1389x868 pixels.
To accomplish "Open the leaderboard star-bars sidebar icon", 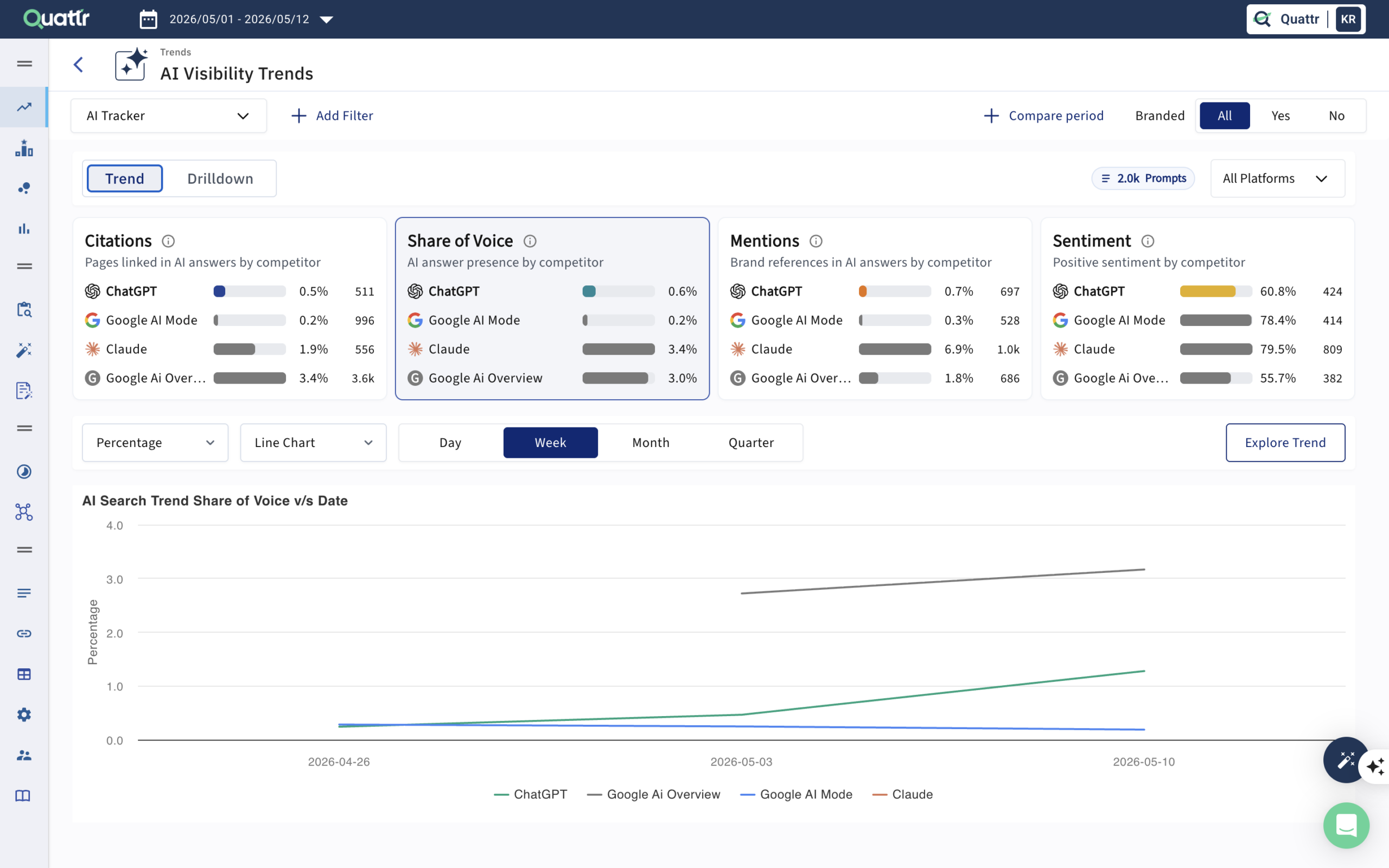I will 24,148.
